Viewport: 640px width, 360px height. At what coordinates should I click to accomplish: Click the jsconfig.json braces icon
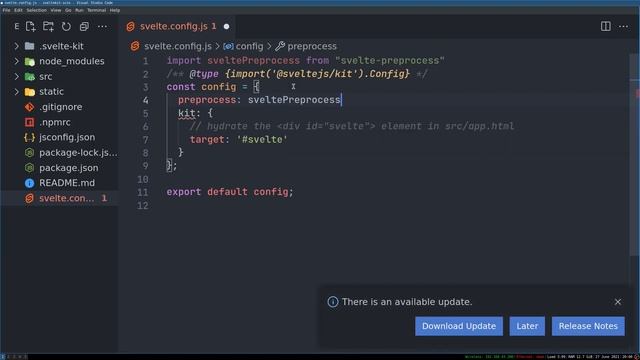click(29, 137)
